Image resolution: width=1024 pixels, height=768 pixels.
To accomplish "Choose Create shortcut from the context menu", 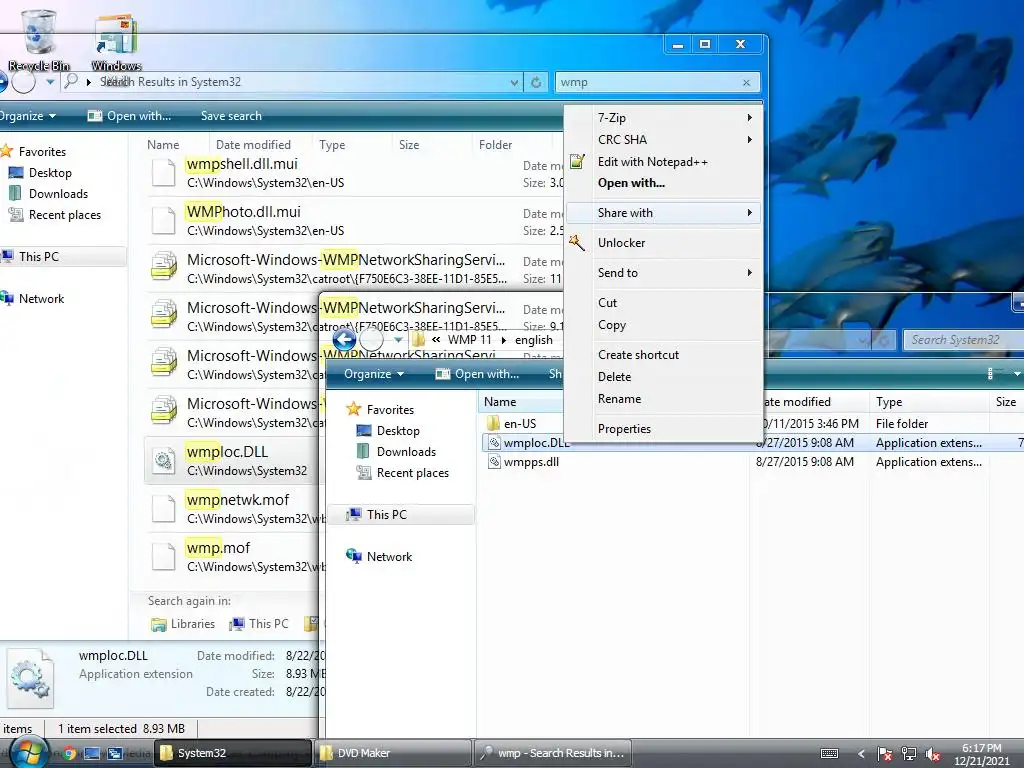I will coord(664,355).
